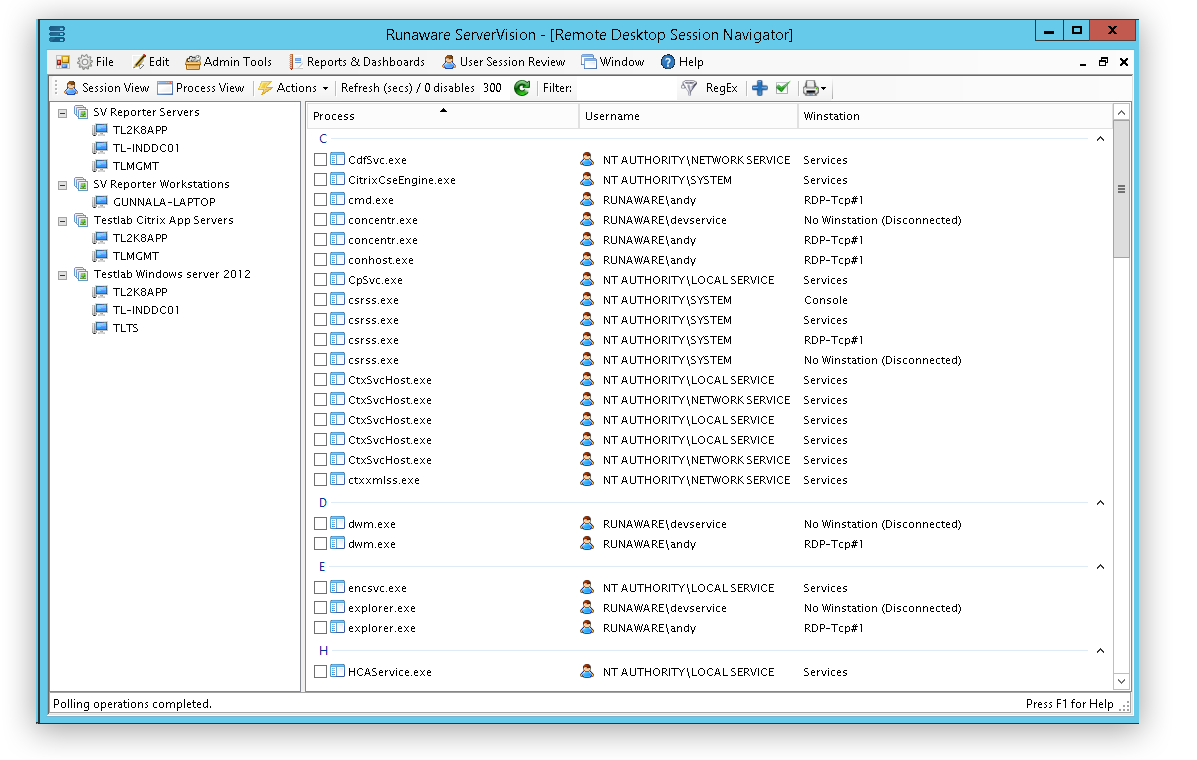The height and width of the screenshot is (760, 1197).
Task: Click the blue plus add icon
Action: tap(760, 89)
